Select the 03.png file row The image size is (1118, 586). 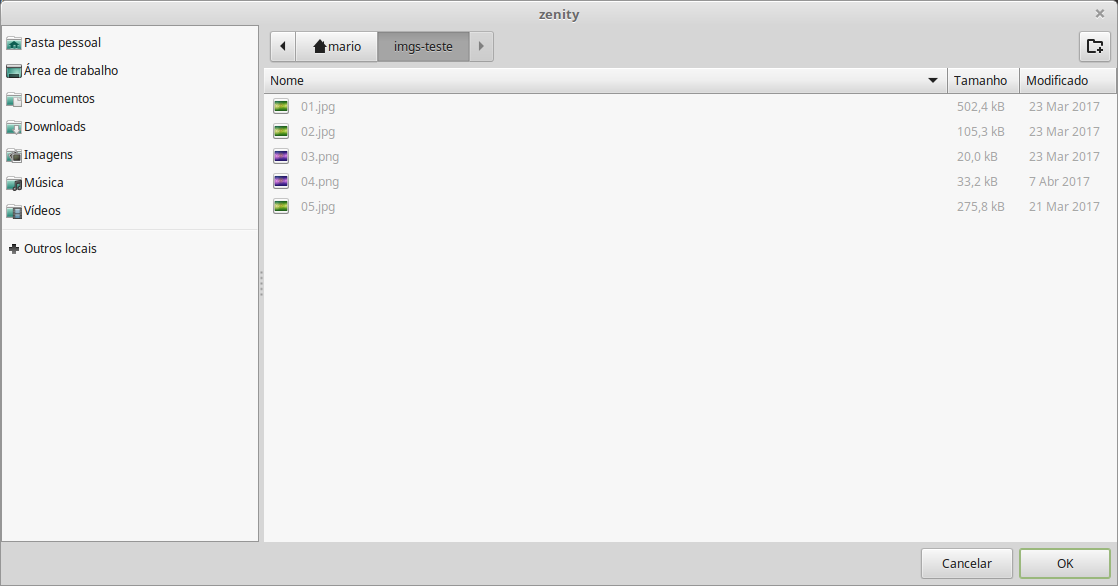(x=320, y=157)
